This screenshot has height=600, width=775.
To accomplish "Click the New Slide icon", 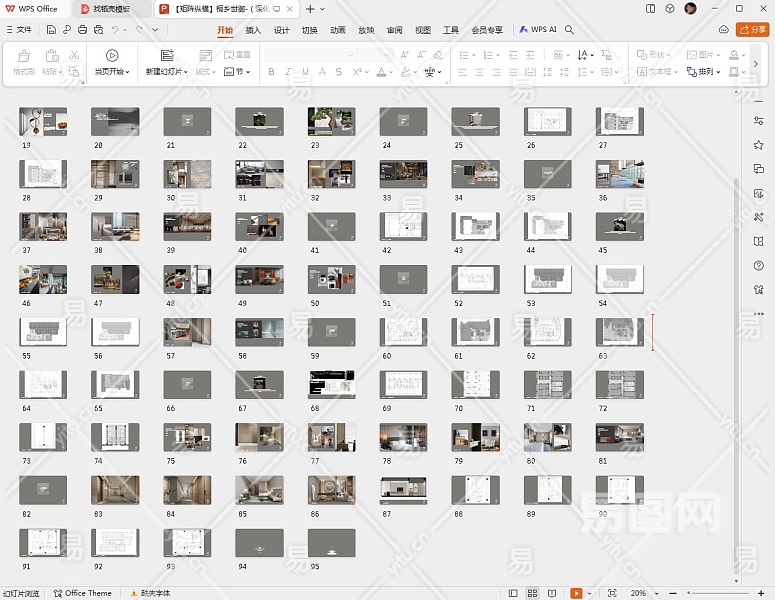I will (x=167, y=56).
